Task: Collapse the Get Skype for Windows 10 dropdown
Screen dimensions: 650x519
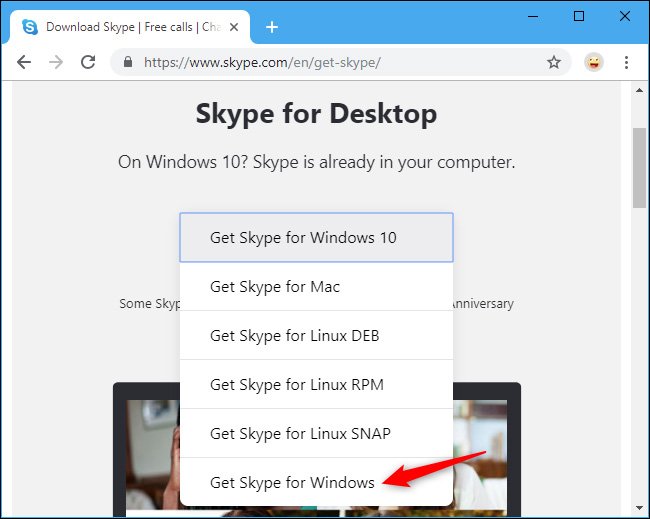Action: pos(316,238)
